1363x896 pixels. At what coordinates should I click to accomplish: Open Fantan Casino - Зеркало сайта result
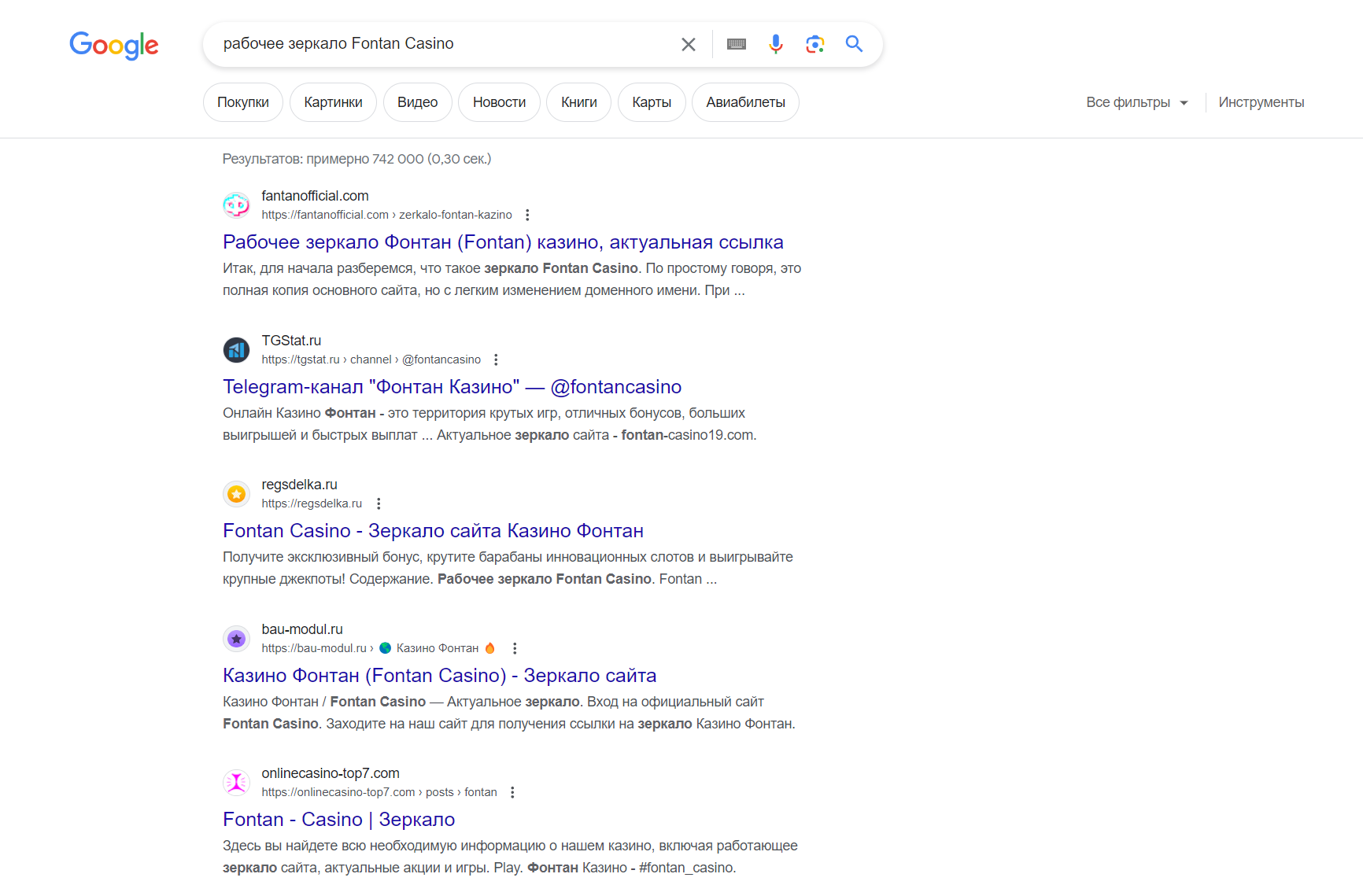[x=433, y=531]
